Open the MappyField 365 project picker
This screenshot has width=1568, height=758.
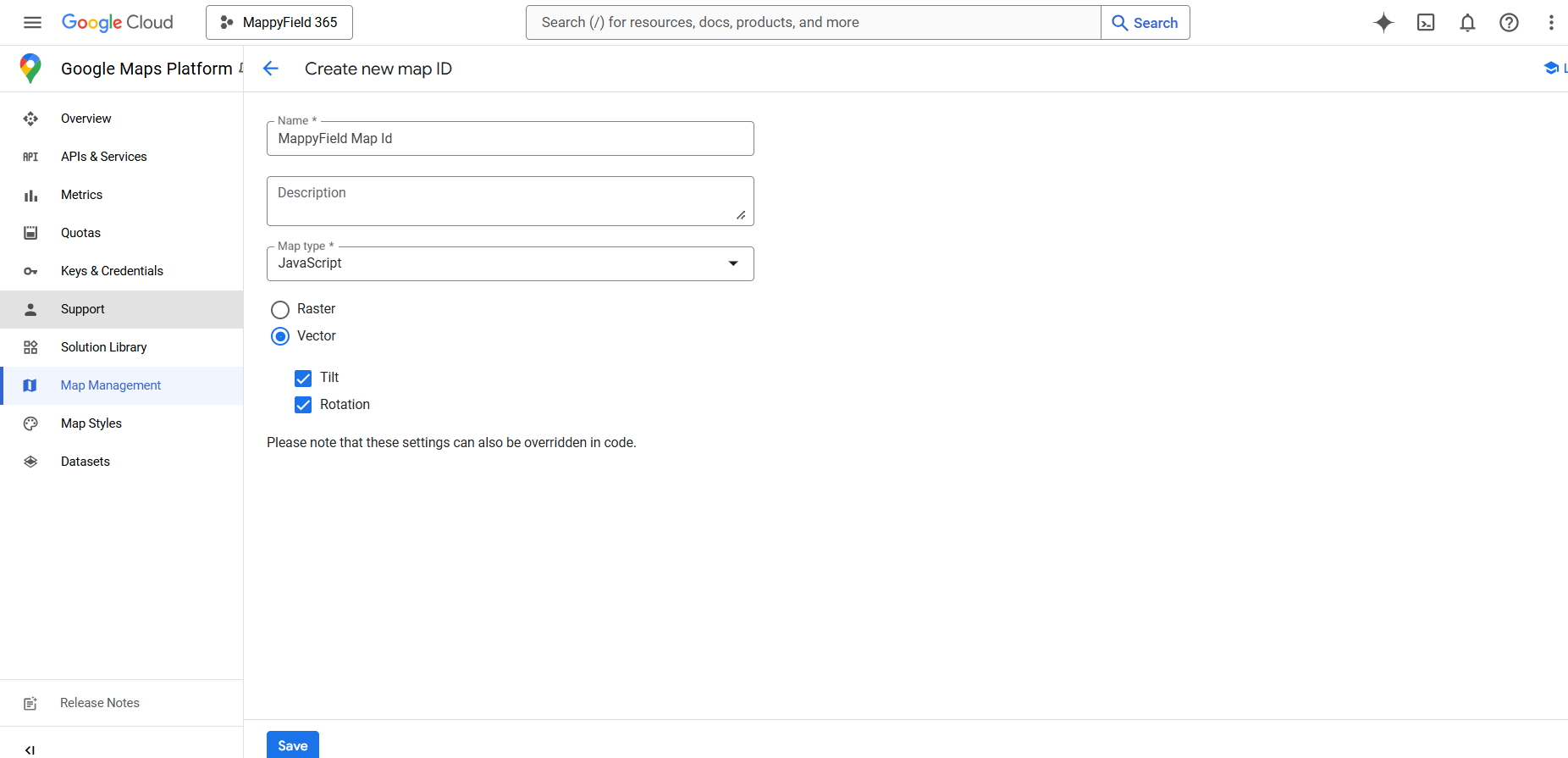(x=279, y=22)
